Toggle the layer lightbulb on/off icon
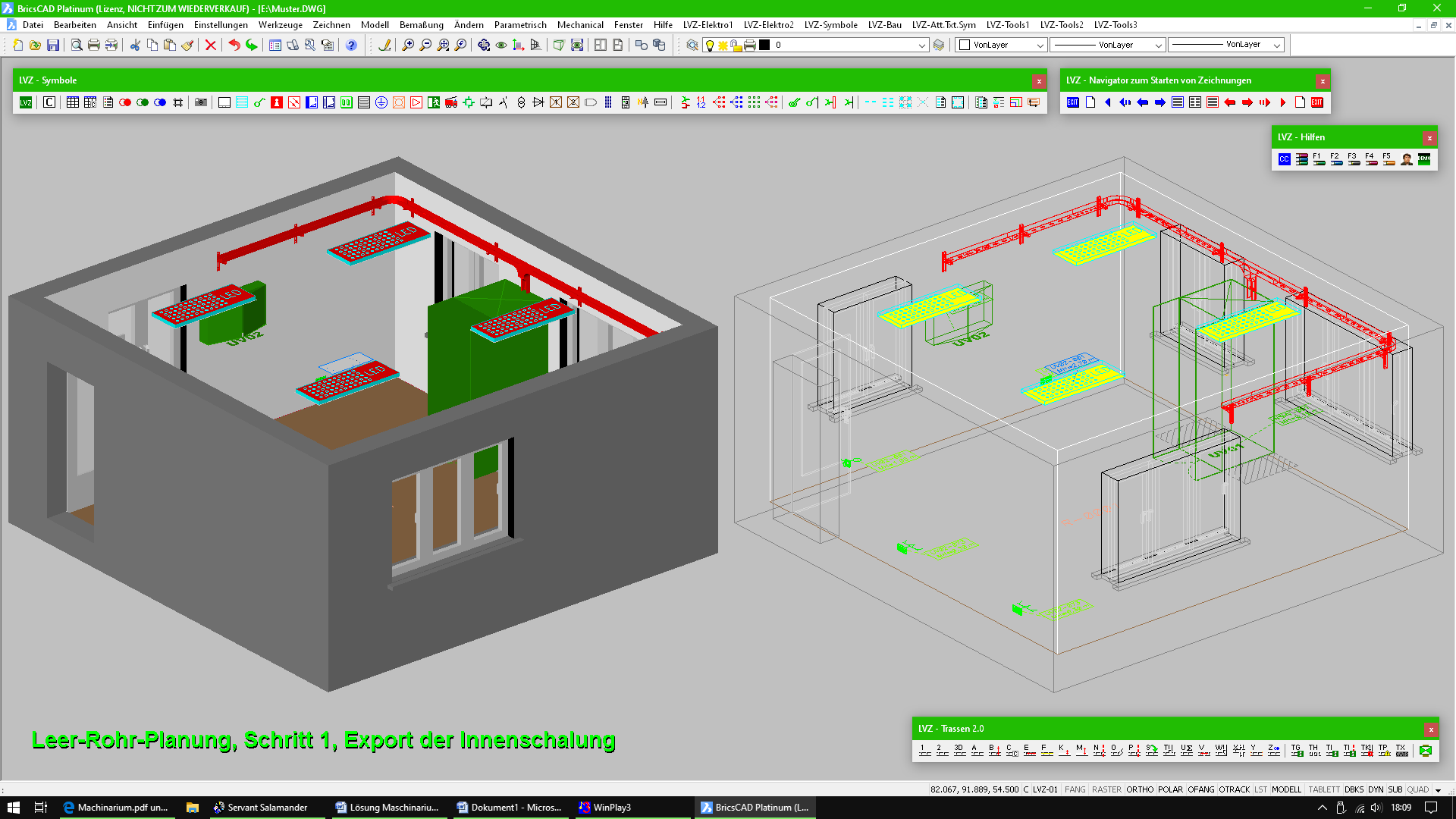The image size is (1456, 819). point(710,45)
